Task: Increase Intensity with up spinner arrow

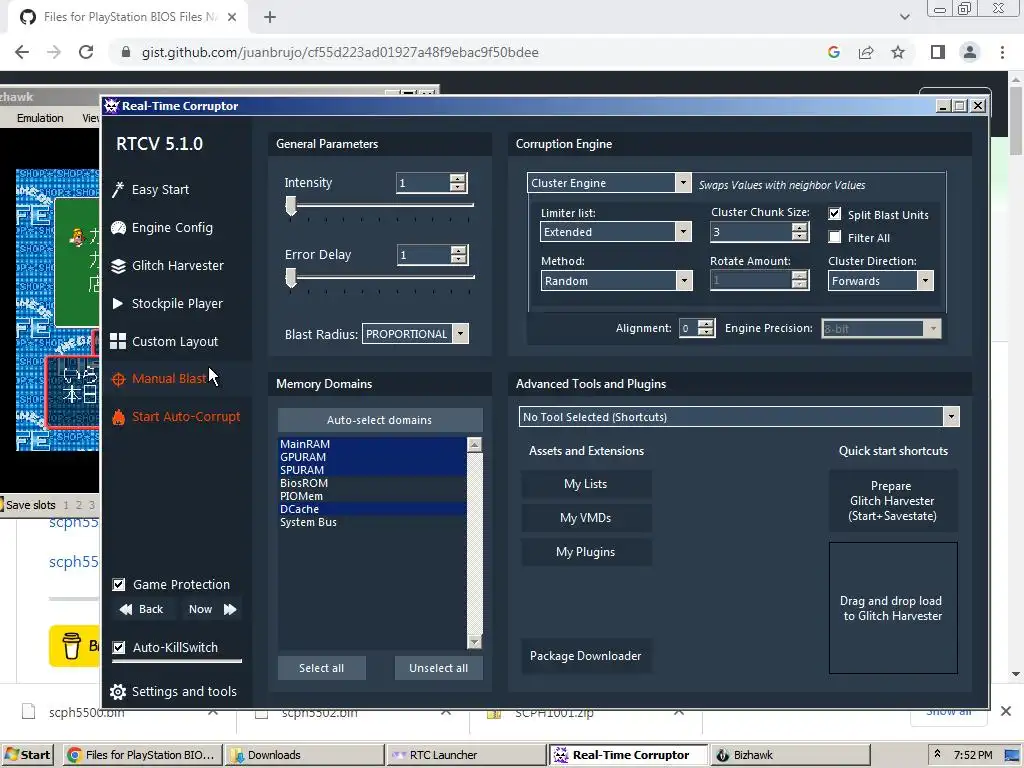Action: (x=458, y=178)
